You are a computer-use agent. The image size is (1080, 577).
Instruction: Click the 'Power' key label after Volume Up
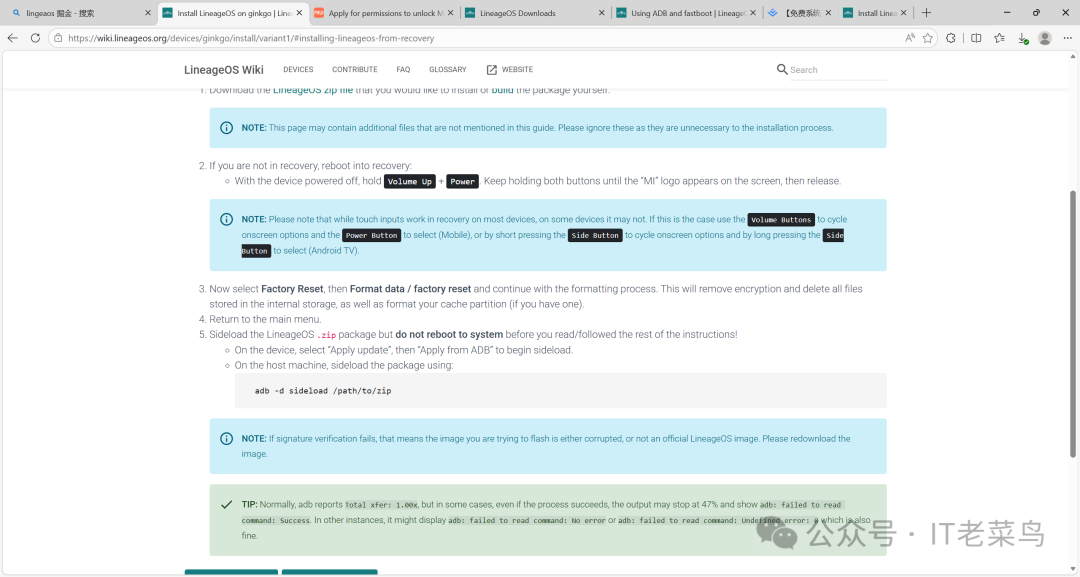pyautogui.click(x=462, y=182)
